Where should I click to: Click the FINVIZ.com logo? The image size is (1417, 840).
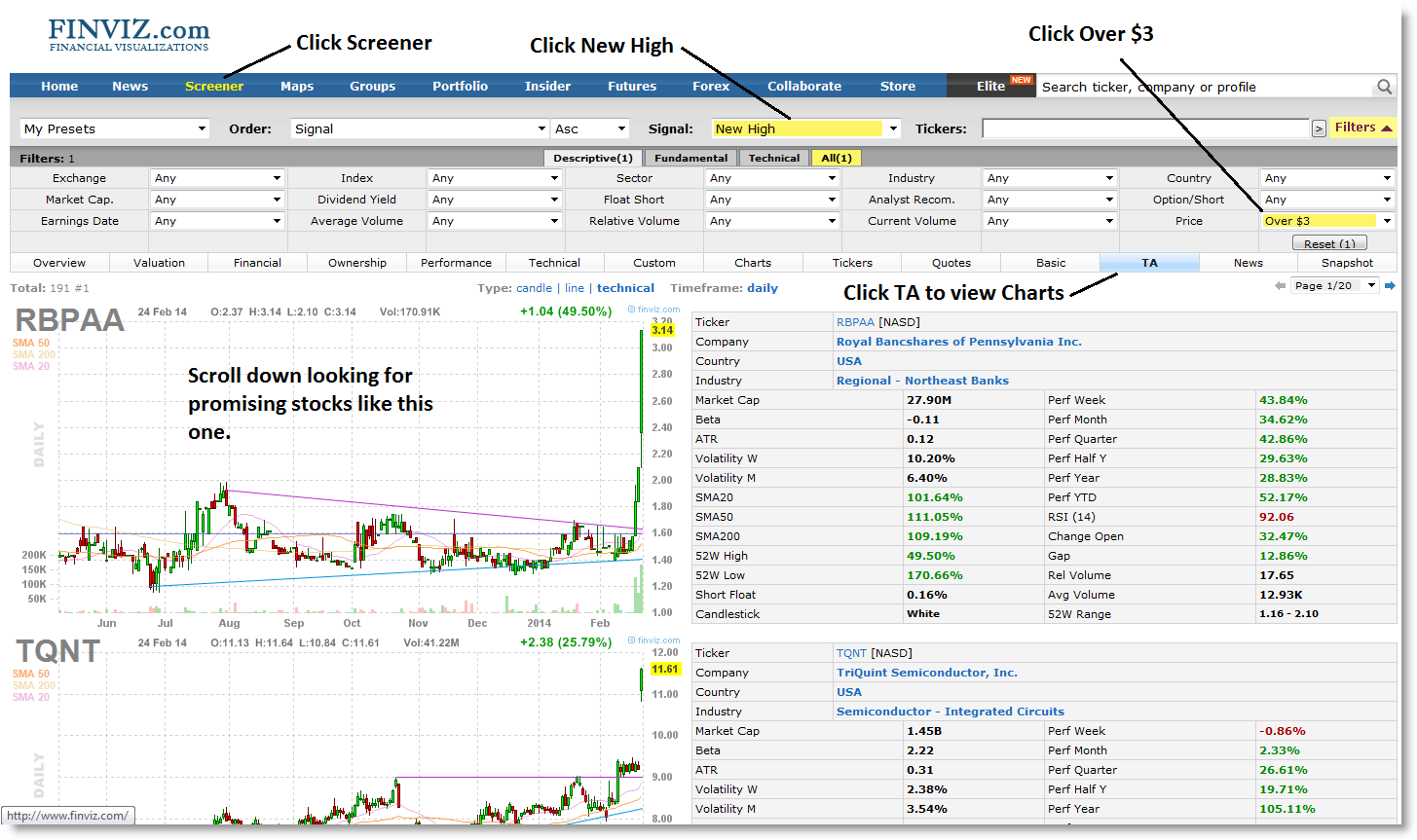(129, 35)
